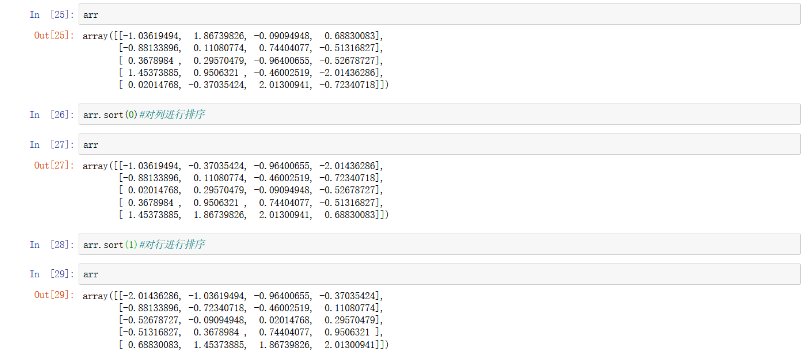Click the Out[29] output prompt
Screen dimensions: 805x360
(54, 295)
